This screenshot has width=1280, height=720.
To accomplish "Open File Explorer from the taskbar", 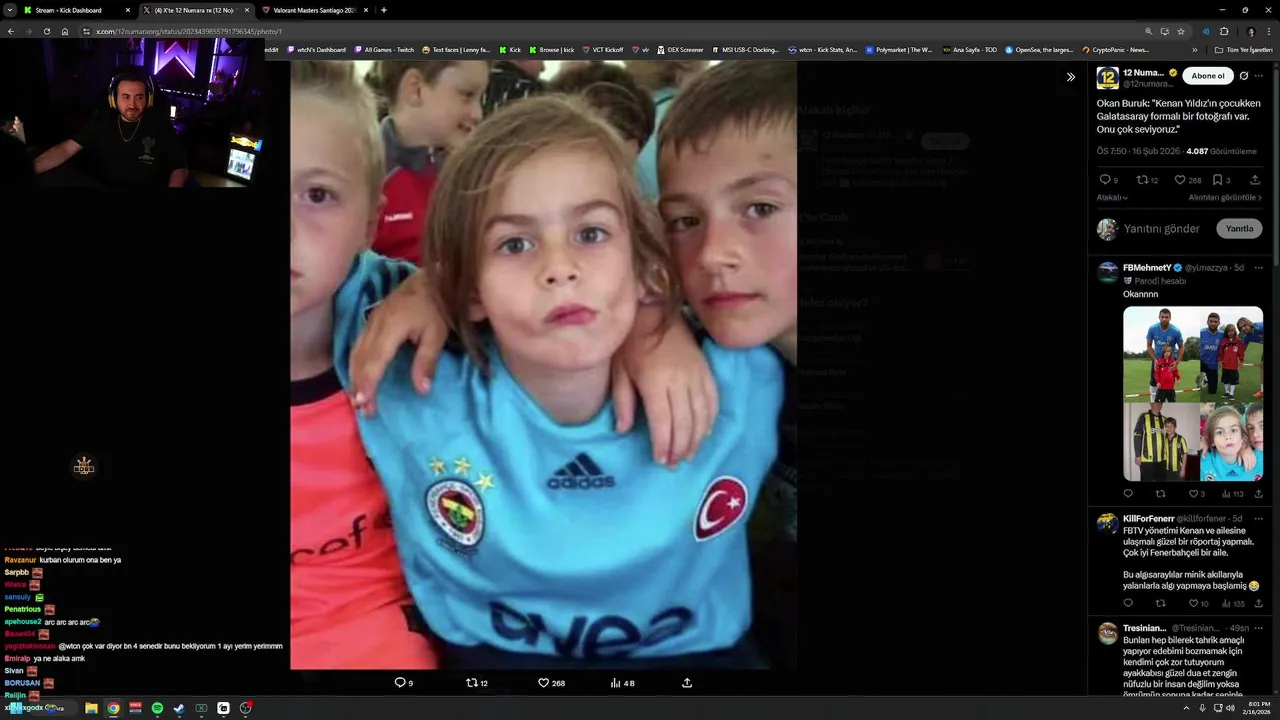I will pos(91,708).
